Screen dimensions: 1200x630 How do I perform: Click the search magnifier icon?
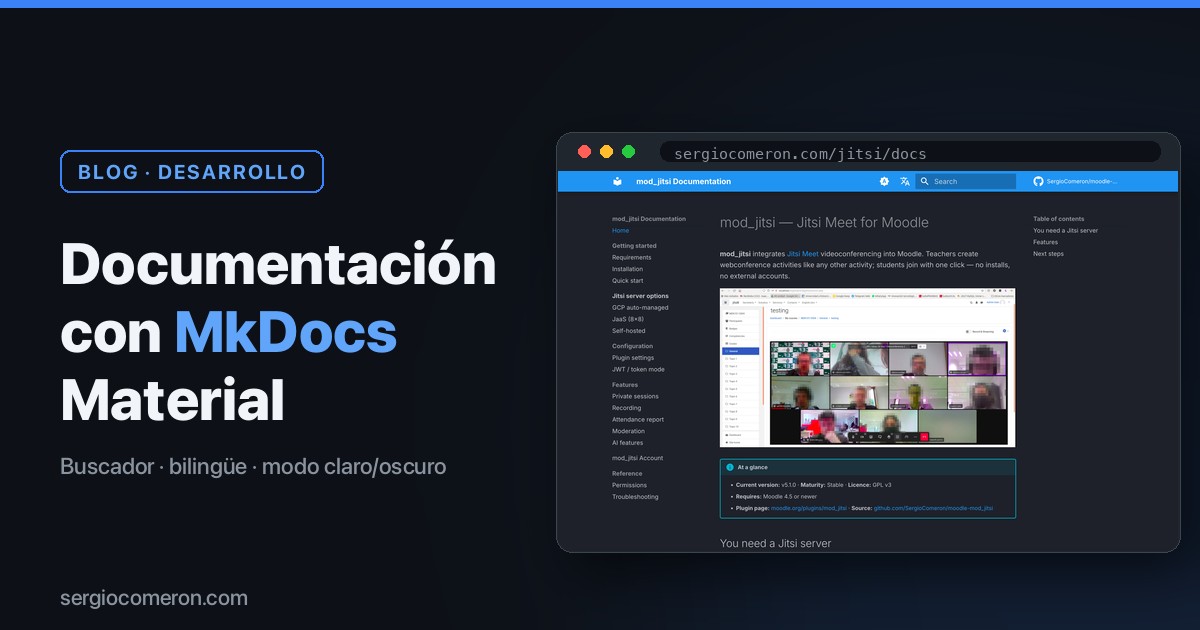[x=925, y=181]
